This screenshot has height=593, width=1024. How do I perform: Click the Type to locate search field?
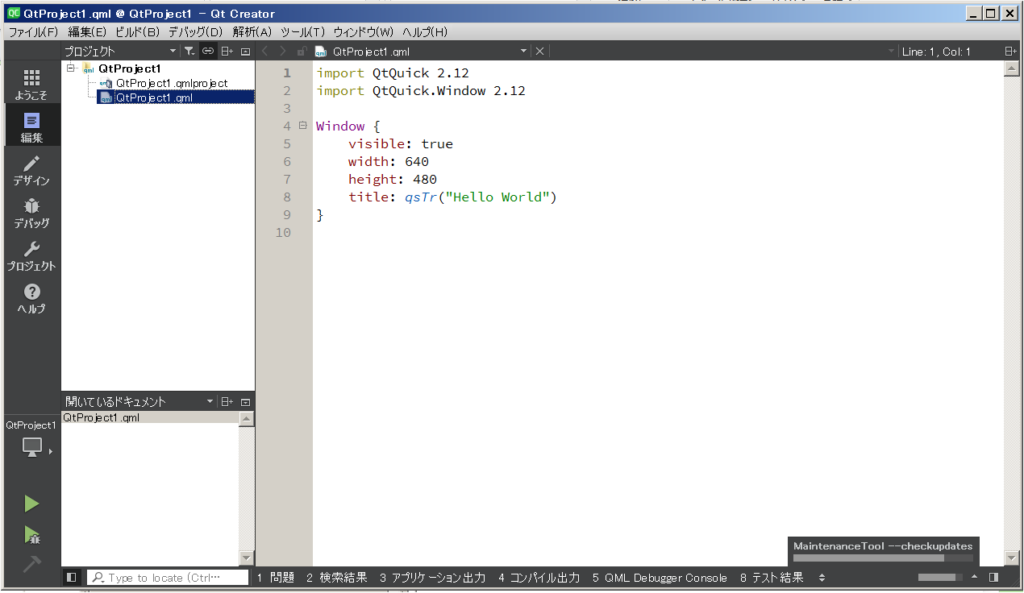tap(167, 577)
